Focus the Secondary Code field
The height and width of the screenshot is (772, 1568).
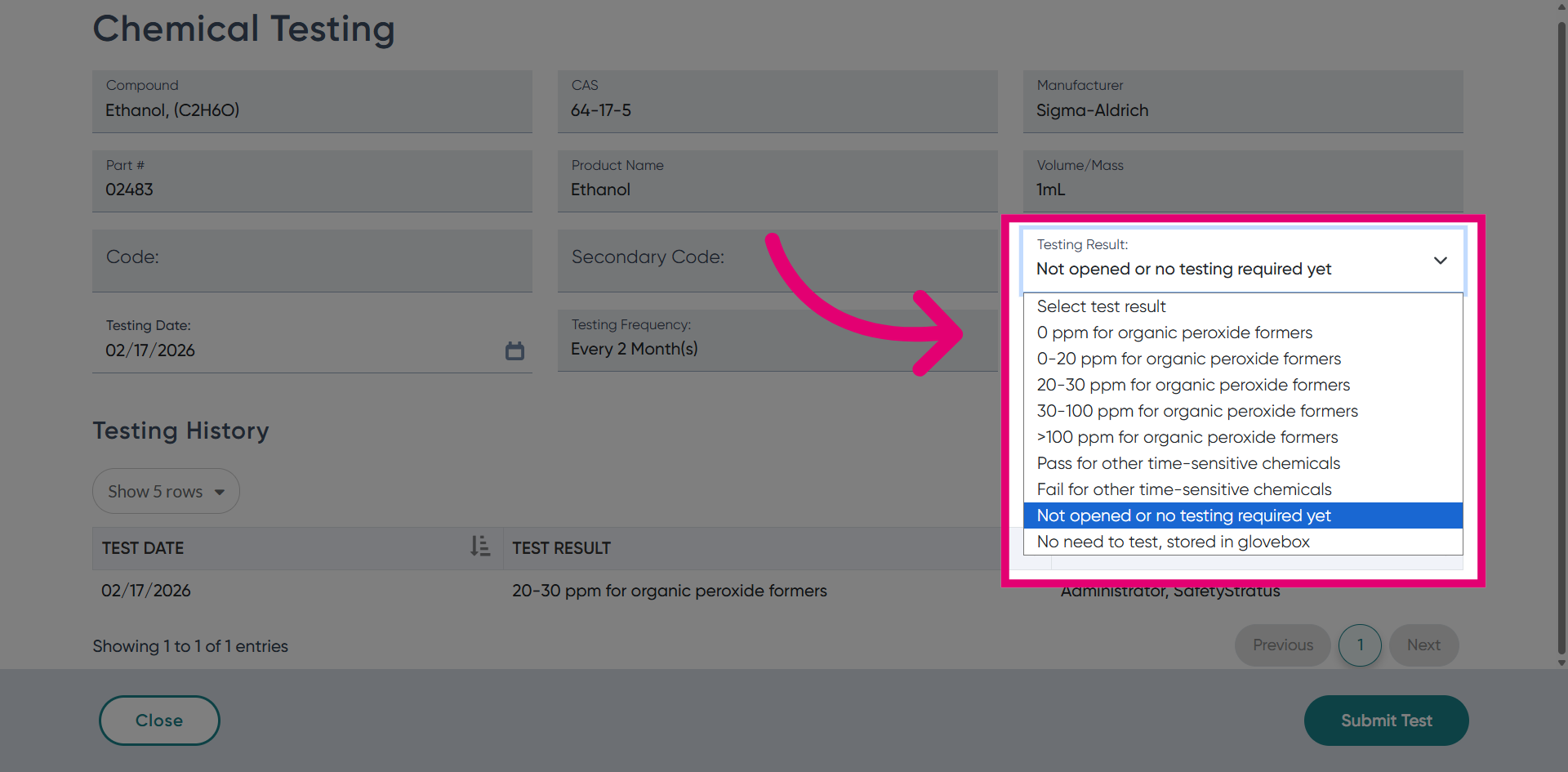click(777, 261)
